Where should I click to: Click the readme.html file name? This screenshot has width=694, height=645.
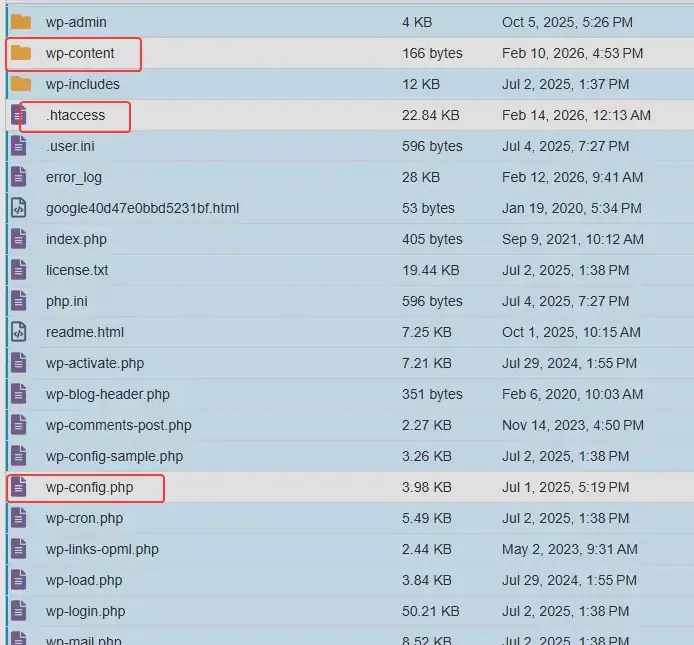coord(85,332)
